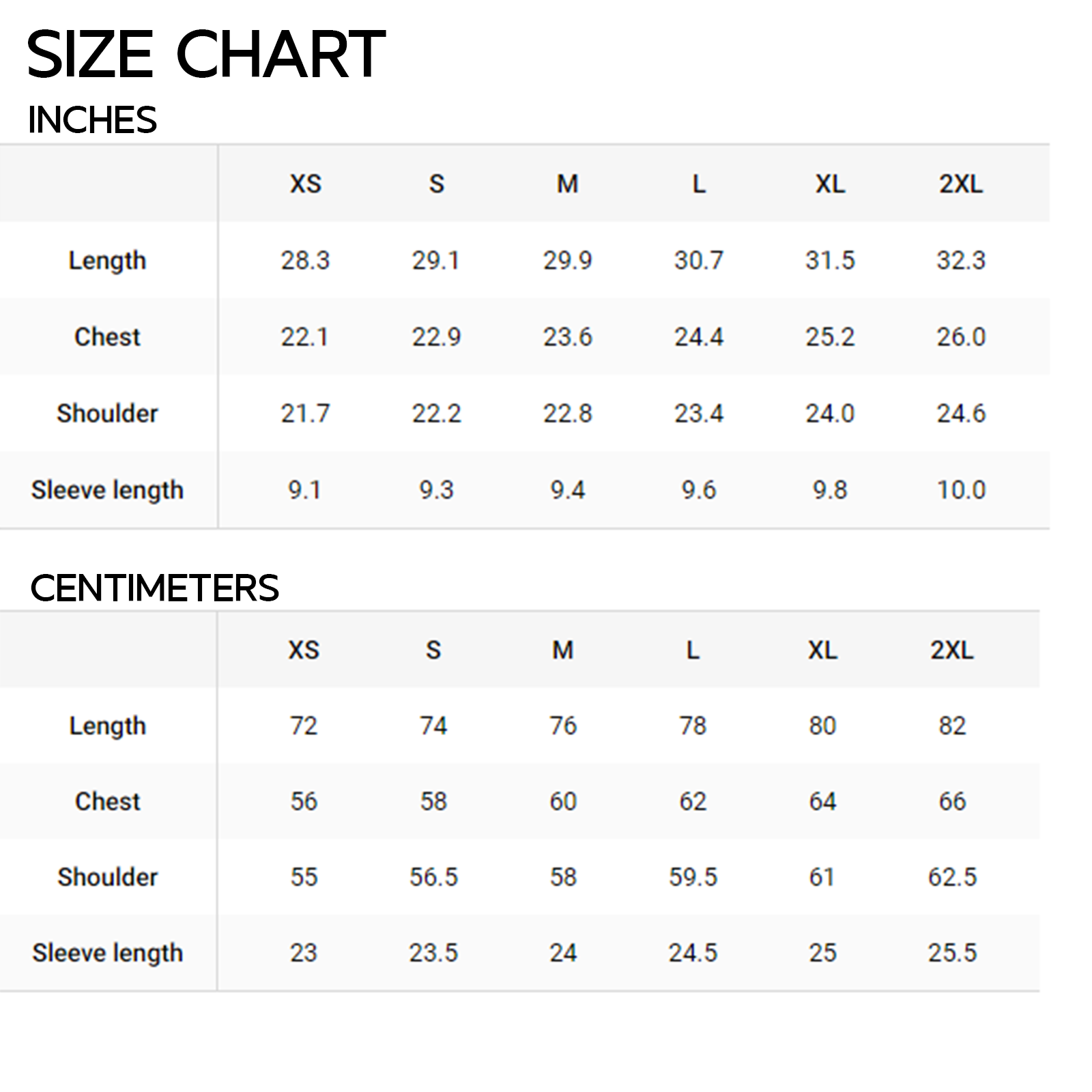
Task: Select the XS column header in inches table
Action: tap(305, 184)
